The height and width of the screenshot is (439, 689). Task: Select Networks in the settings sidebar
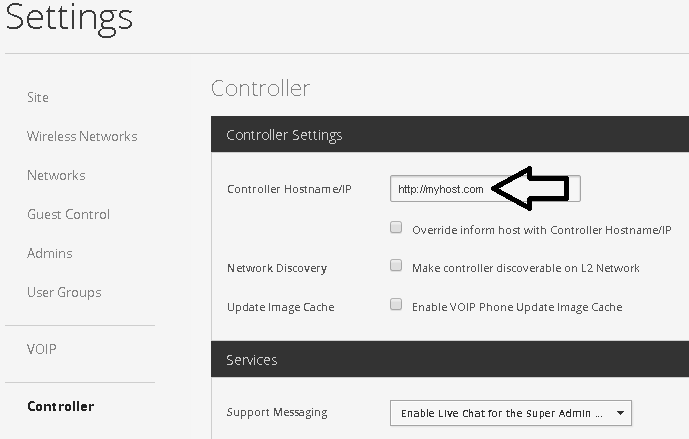point(56,175)
